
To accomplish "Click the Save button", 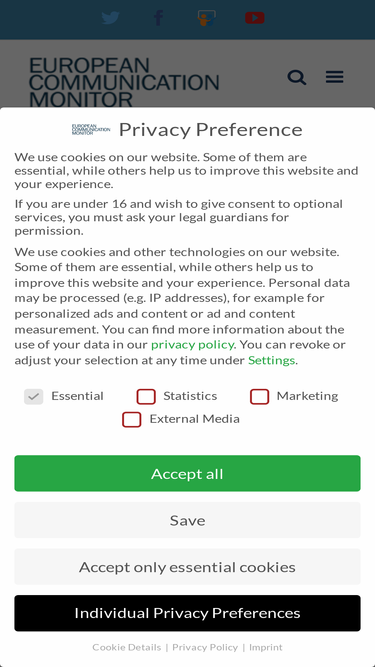I will [x=188, y=520].
